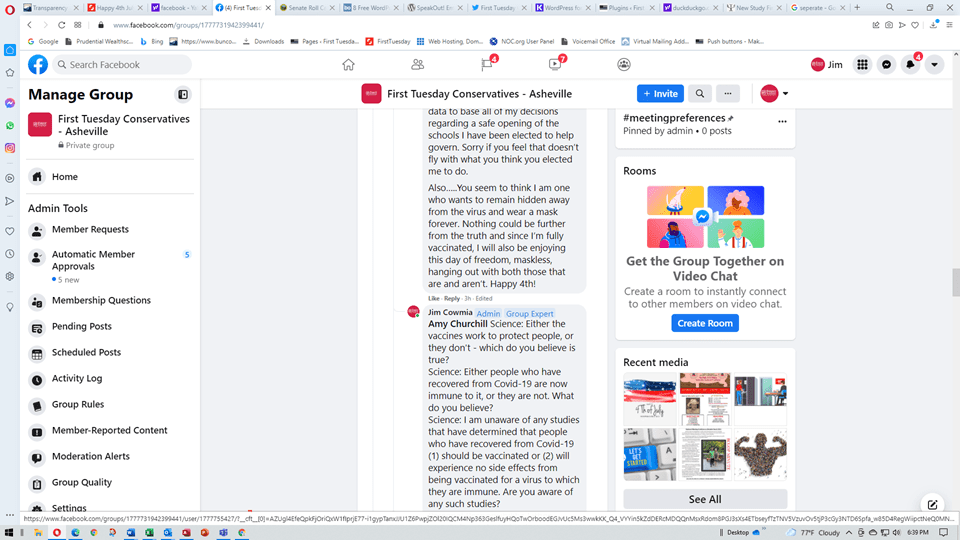Open the Friends icon in top navigation
Image resolution: width=960 pixels, height=540 pixels.
click(x=417, y=65)
